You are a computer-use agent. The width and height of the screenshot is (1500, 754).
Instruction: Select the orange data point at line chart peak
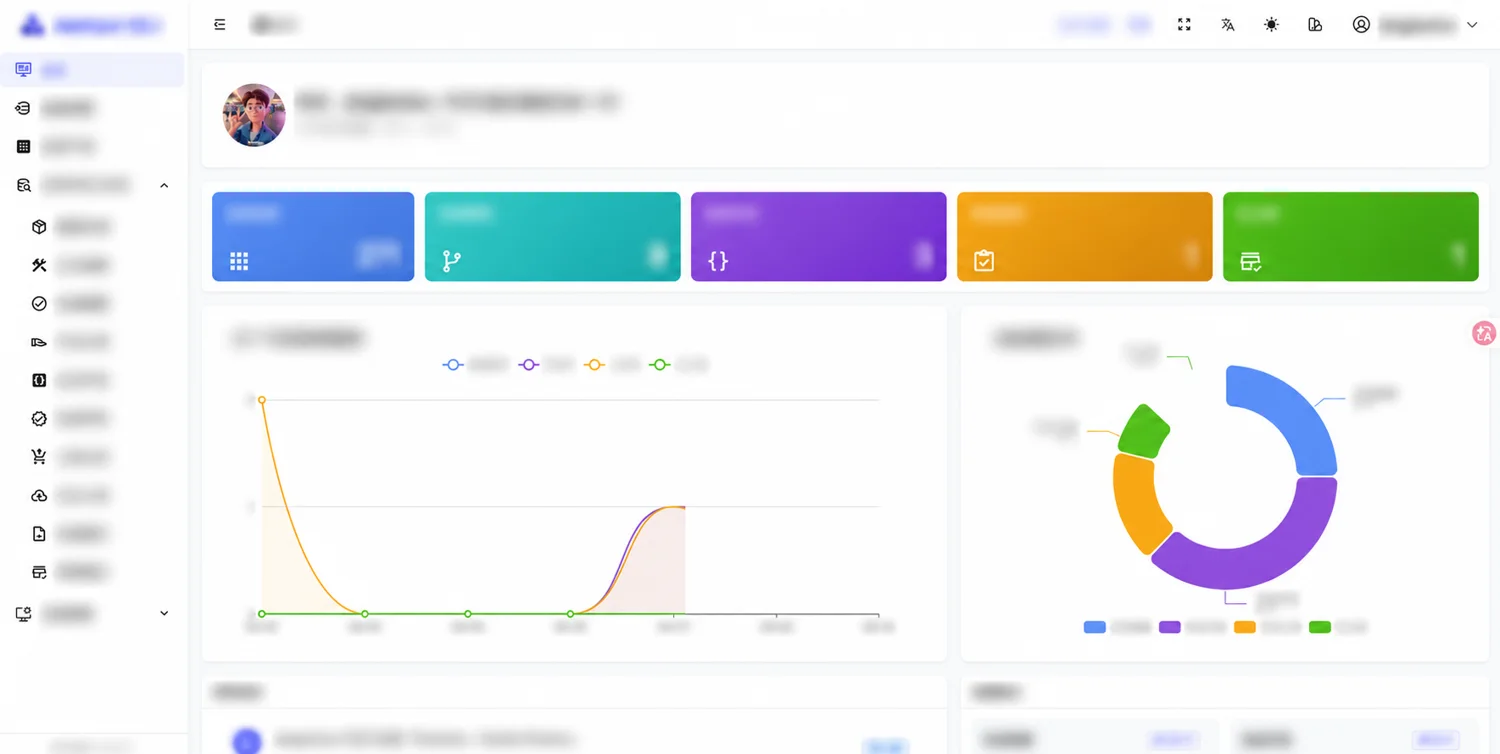pos(262,400)
